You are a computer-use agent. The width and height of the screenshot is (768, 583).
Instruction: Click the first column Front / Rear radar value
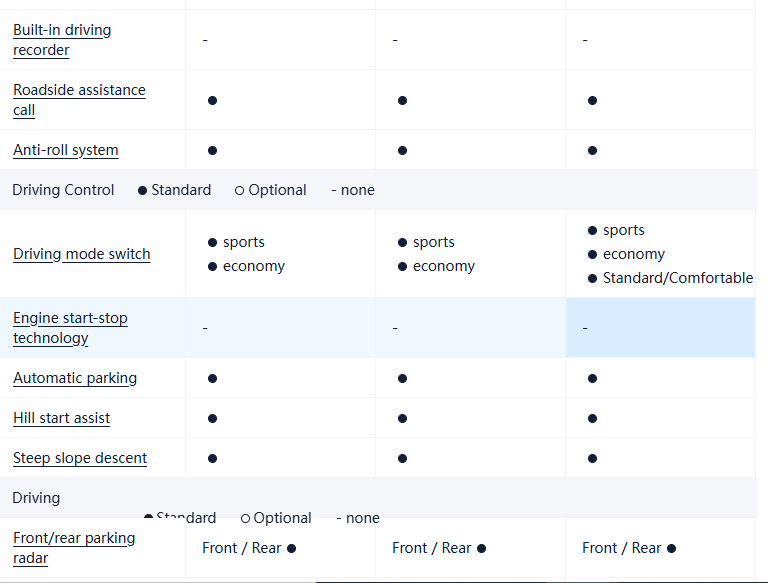pyautogui.click(x=248, y=548)
